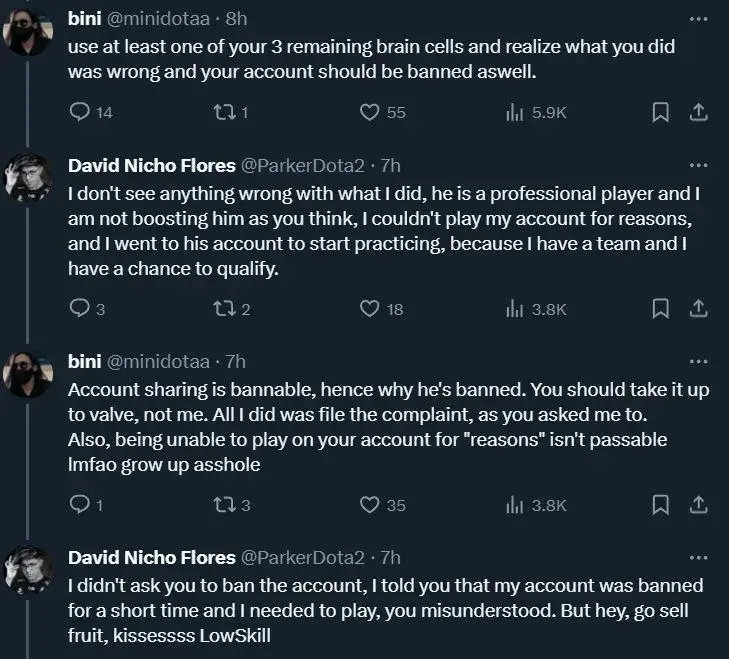The height and width of the screenshot is (659, 729).
Task: Like bini's tweet showing 55 likes
Action: click(x=370, y=112)
